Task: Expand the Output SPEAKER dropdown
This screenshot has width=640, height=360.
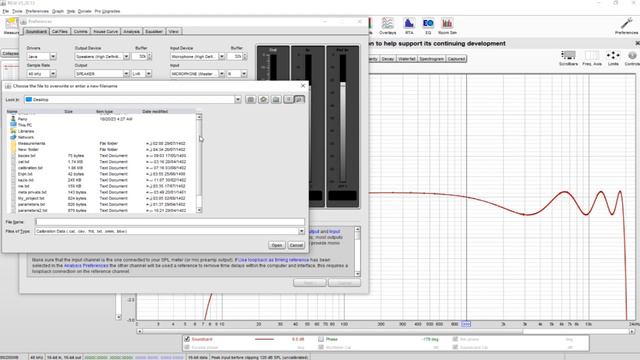Action: click(126, 74)
